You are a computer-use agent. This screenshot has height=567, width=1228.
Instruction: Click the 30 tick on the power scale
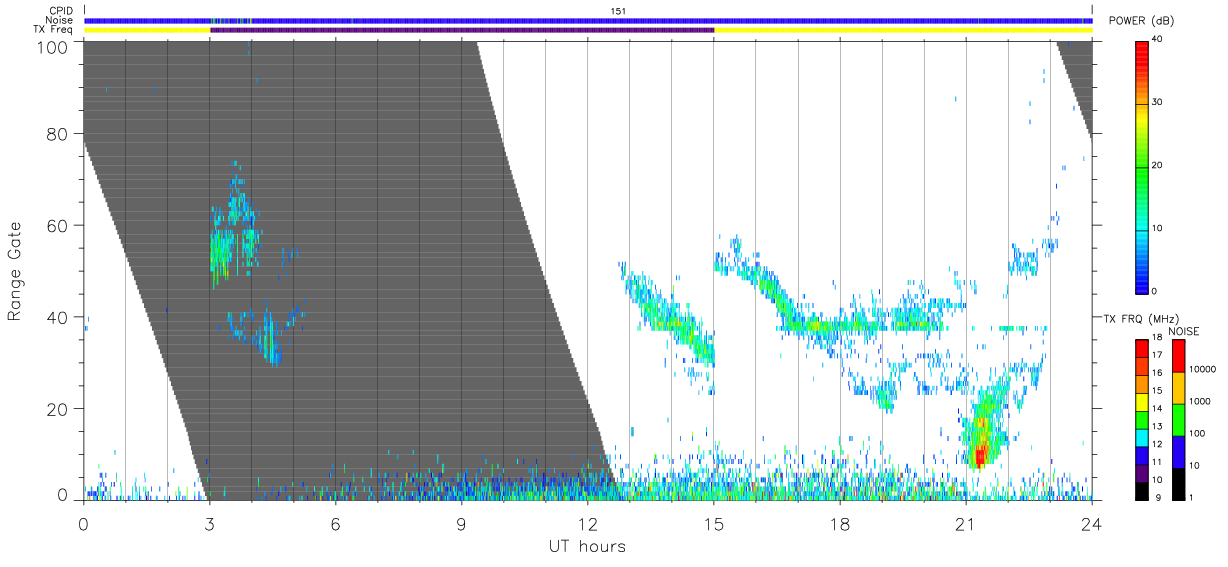pyautogui.click(x=1159, y=103)
